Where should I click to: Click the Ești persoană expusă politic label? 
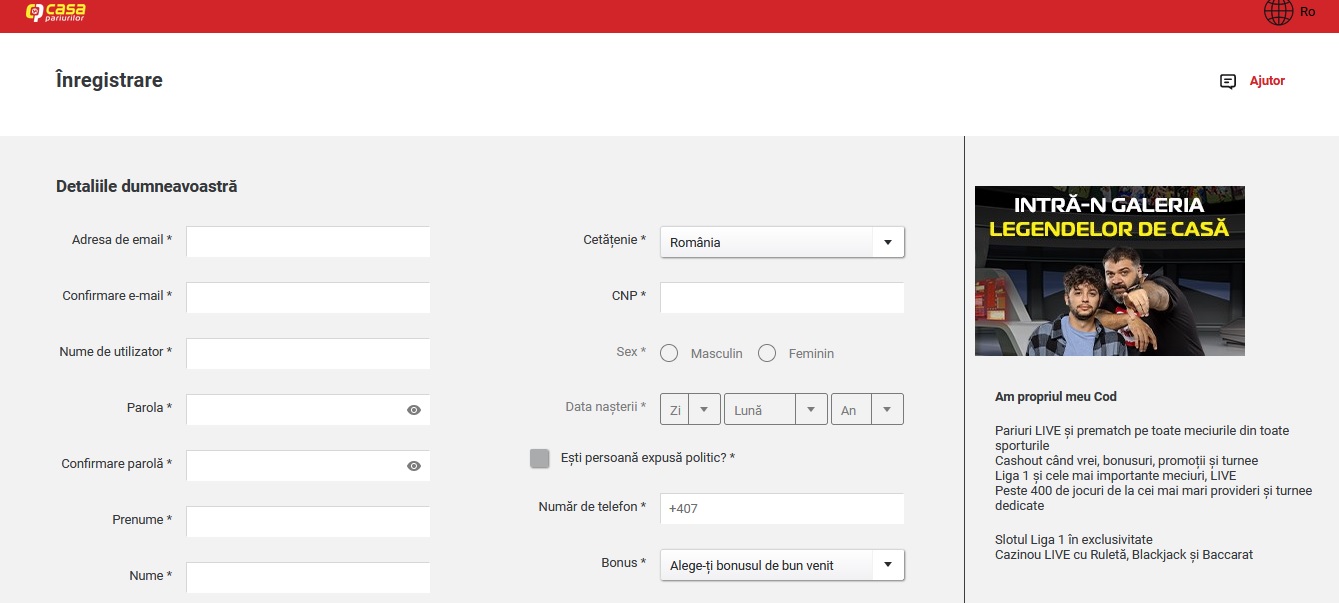pos(648,458)
